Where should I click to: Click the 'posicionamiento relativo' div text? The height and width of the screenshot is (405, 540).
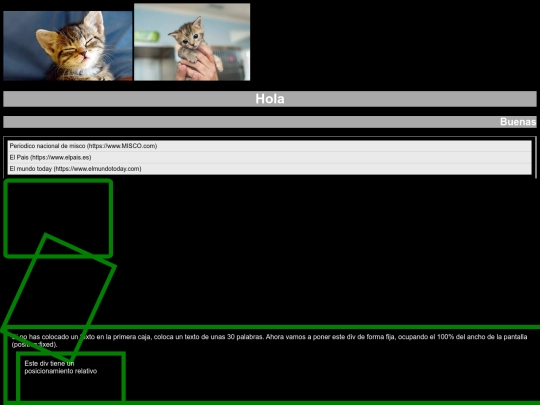(61, 367)
